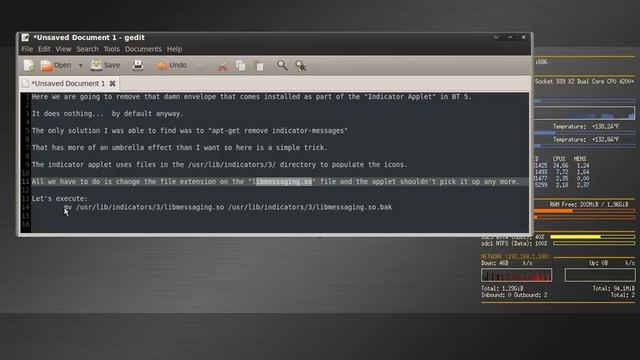This screenshot has height=360, width=640.
Task: Open the Edit menu
Action: 44,49
